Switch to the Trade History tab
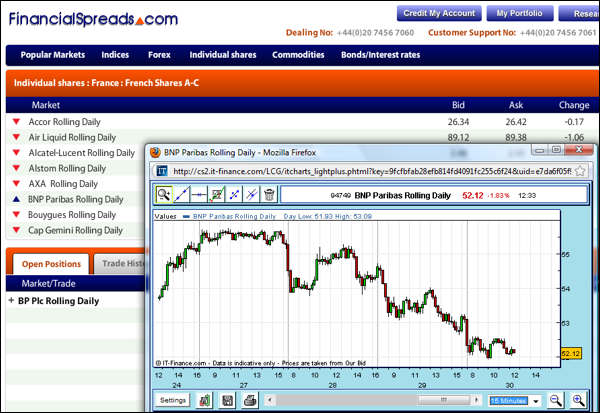 point(119,264)
